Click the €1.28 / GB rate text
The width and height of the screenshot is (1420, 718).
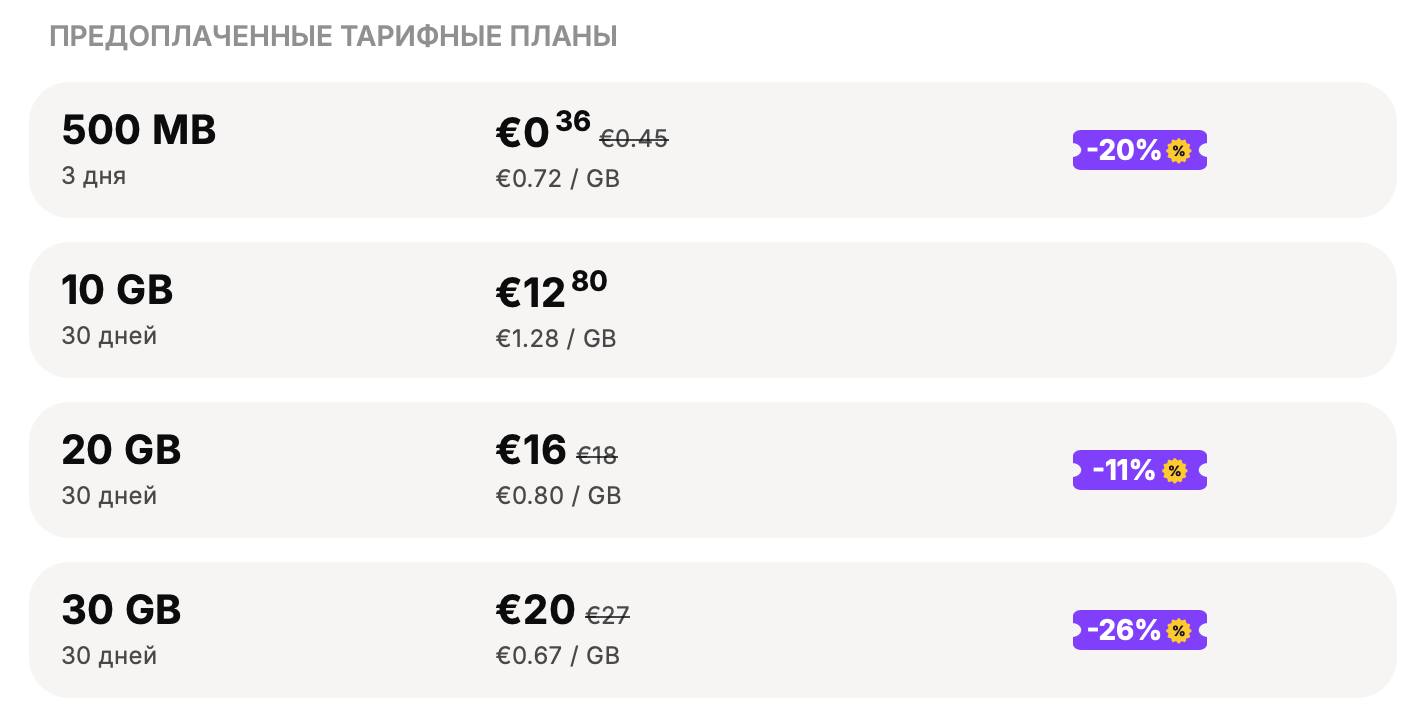[556, 339]
